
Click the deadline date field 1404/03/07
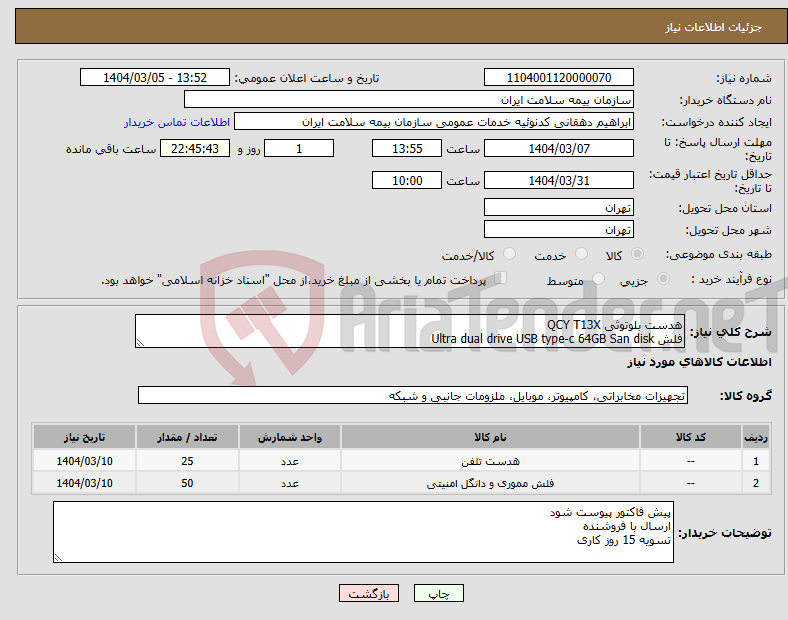[x=558, y=149]
